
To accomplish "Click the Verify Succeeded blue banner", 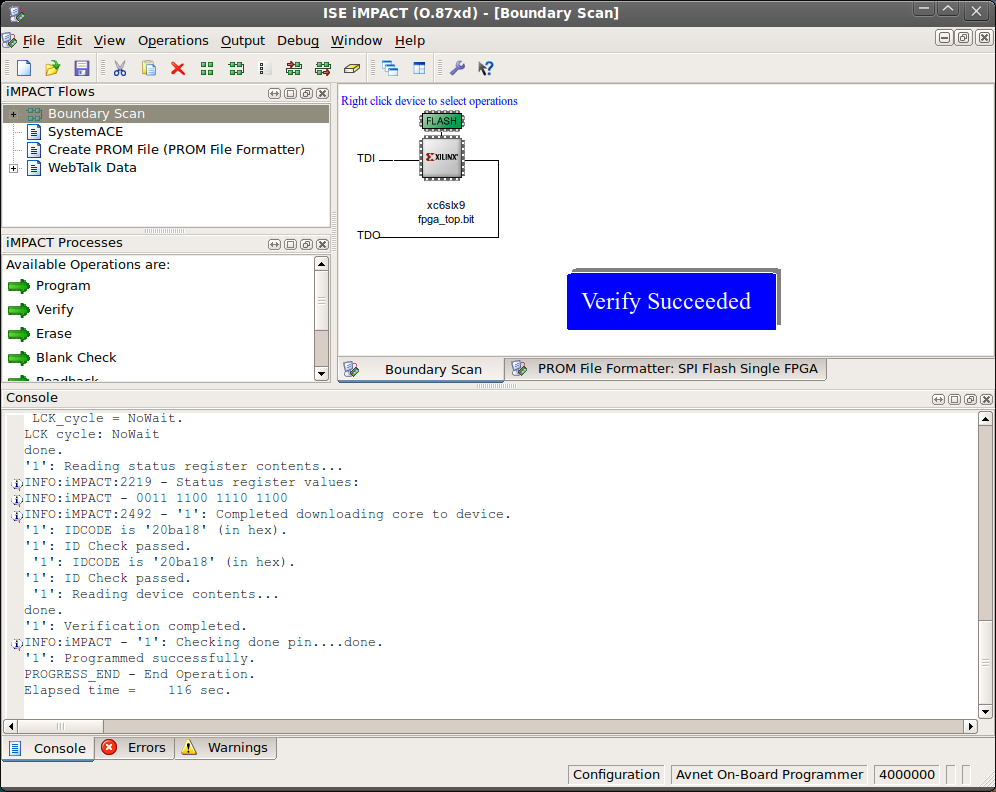I will [x=671, y=301].
